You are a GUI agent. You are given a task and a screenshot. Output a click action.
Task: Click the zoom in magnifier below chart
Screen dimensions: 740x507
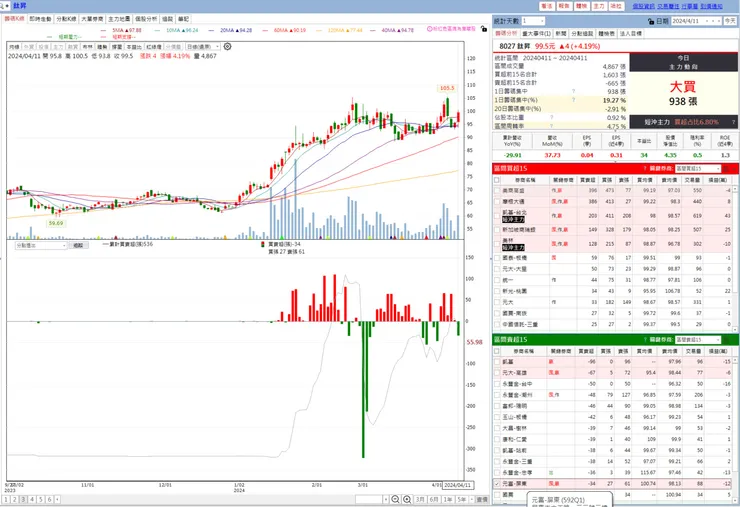407,499
